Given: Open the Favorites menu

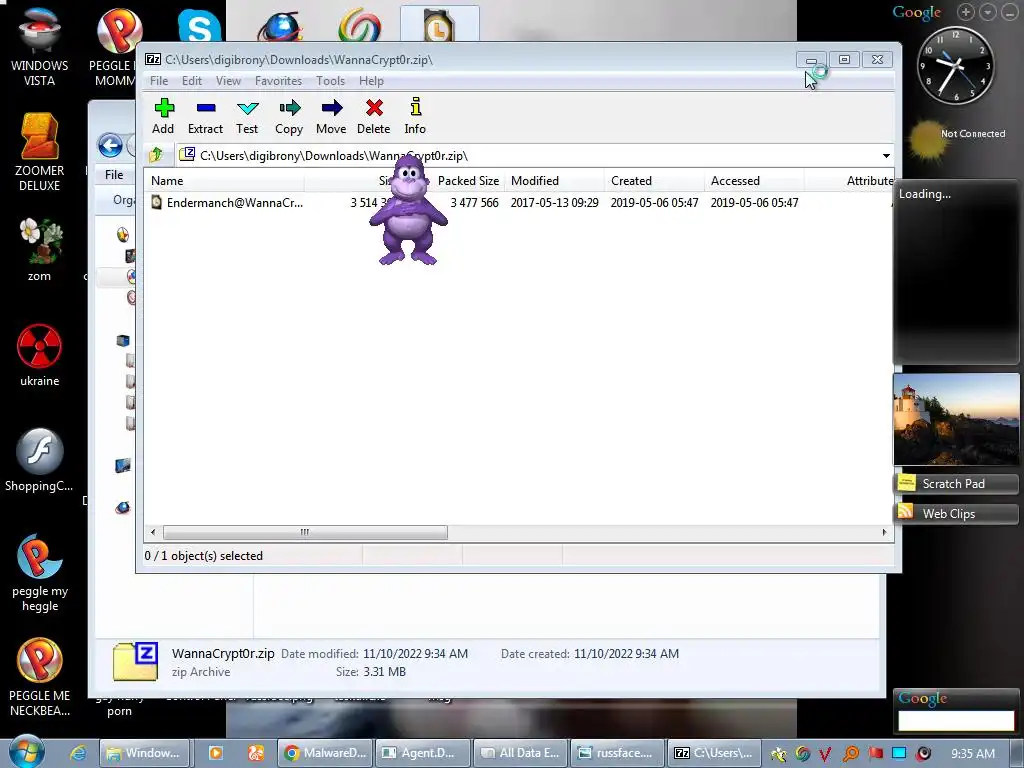Looking at the screenshot, I should pos(278,81).
